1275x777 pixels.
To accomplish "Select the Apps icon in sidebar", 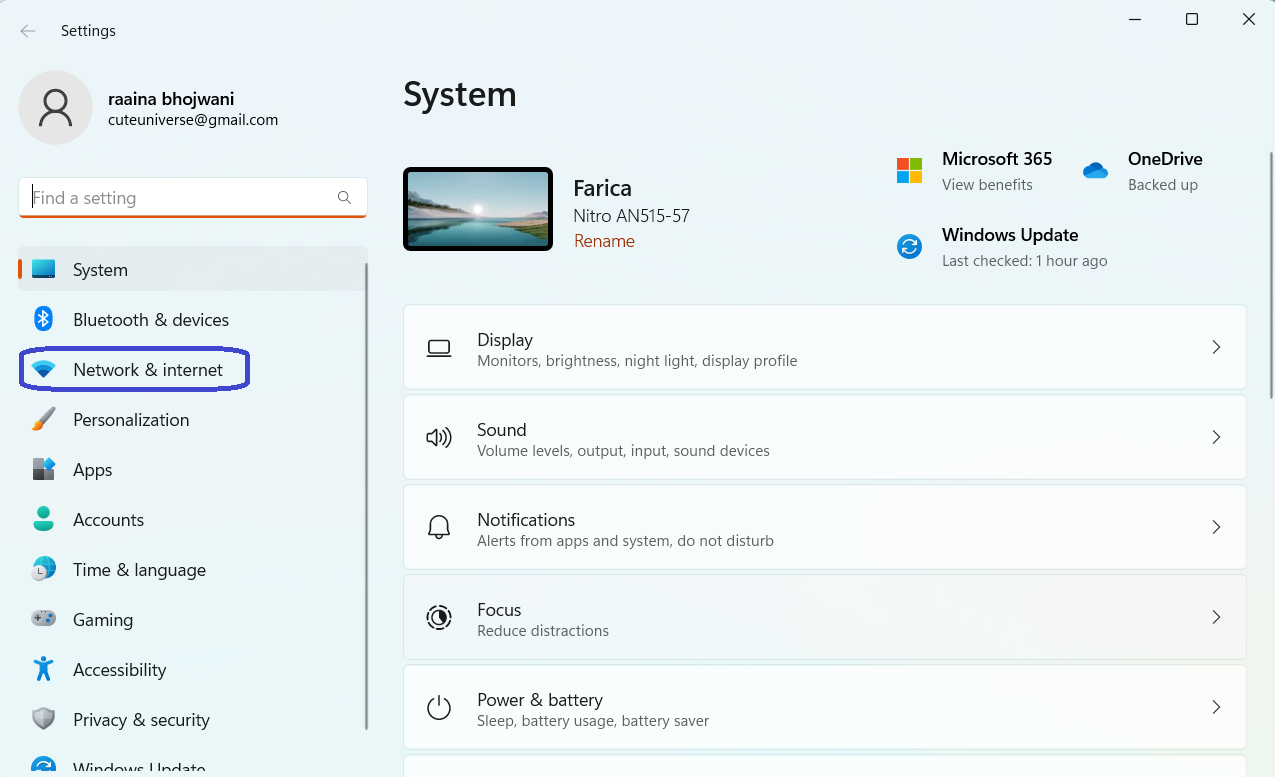I will click(x=43, y=469).
